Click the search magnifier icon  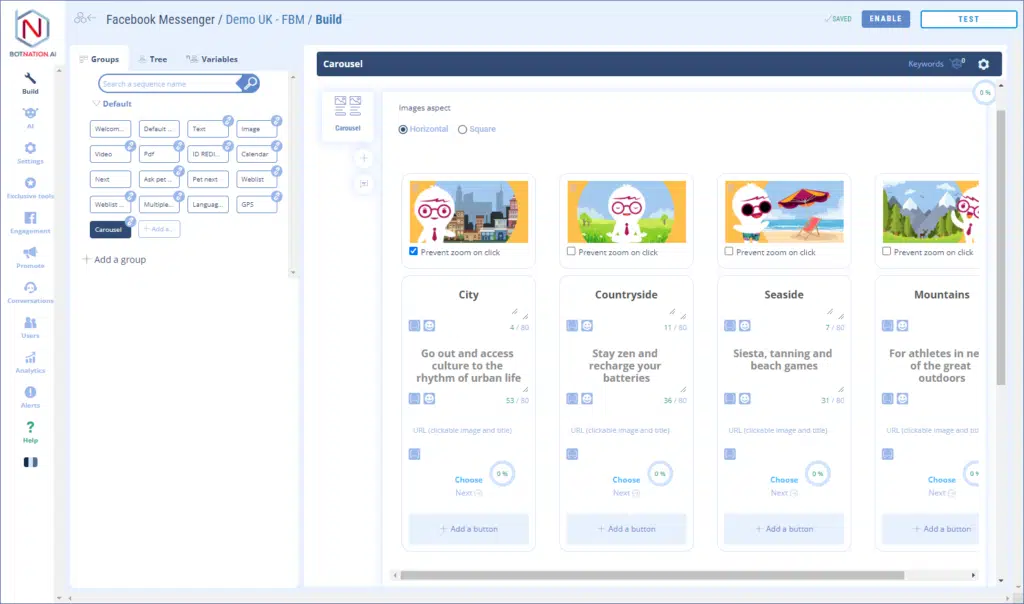[250, 84]
